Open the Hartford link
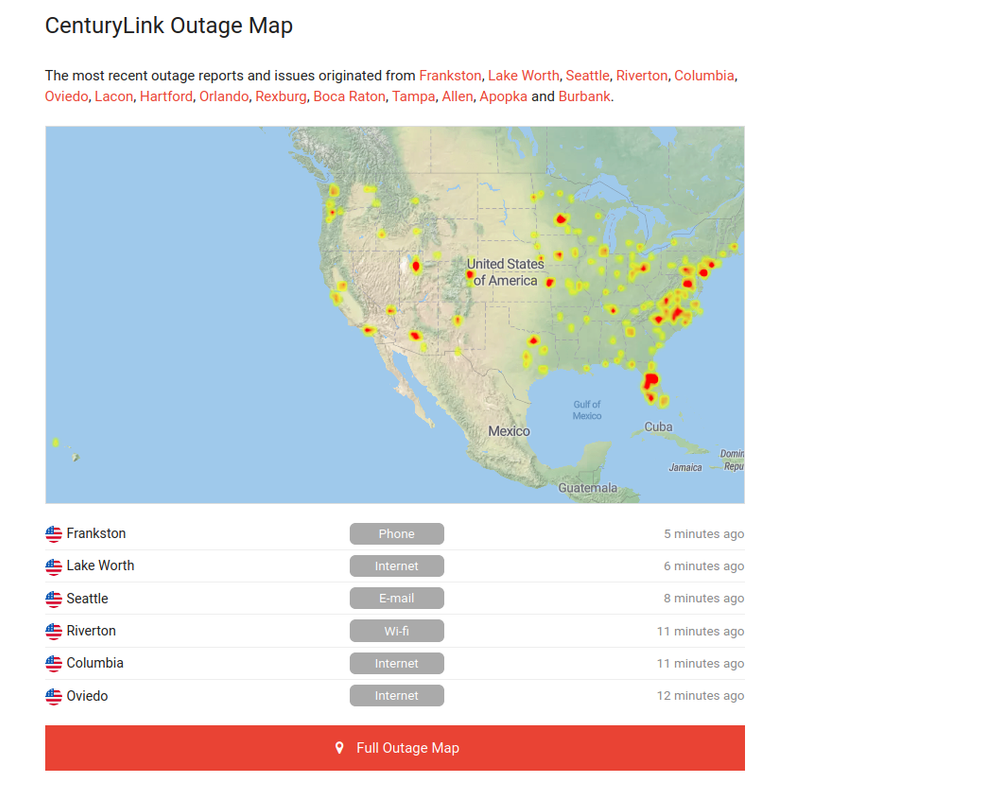986x800 pixels. click(x=166, y=96)
